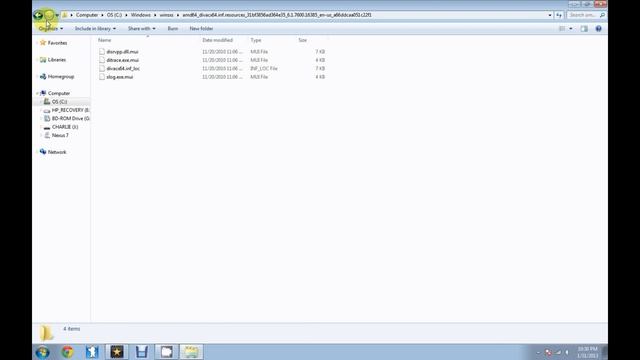Open the recent pages dropdown arrow
This screenshot has height=360, width=640.
[57, 15]
